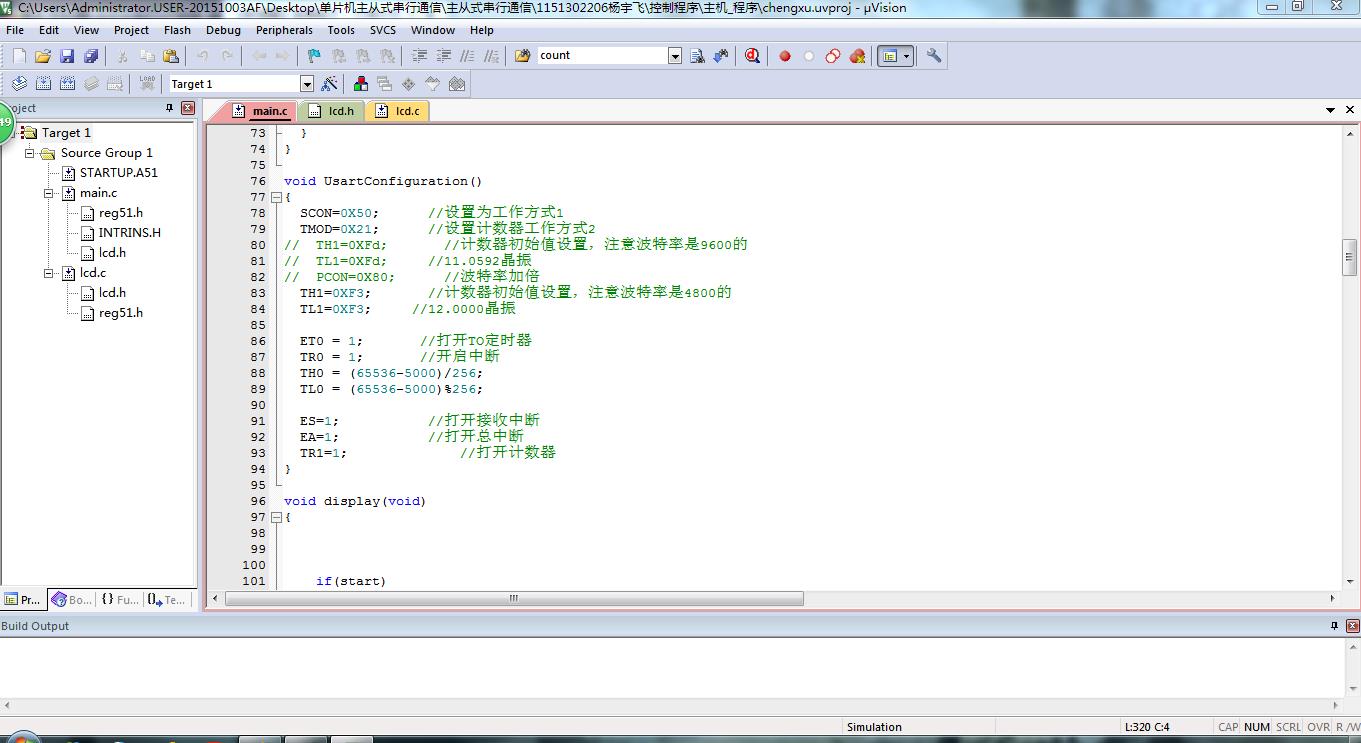
Task: Comment out the selection
Action: (x=467, y=56)
